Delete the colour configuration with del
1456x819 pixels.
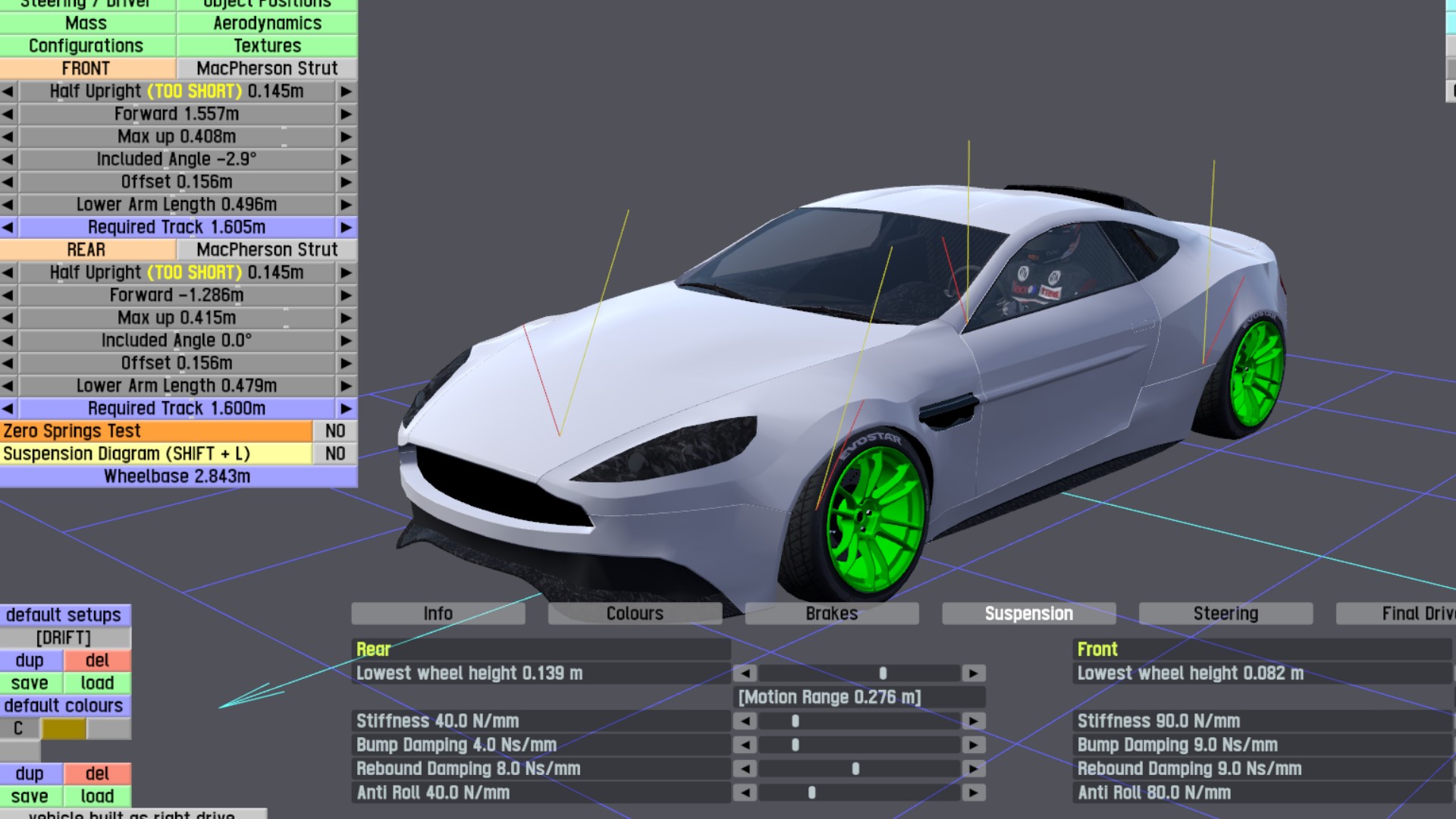[97, 773]
